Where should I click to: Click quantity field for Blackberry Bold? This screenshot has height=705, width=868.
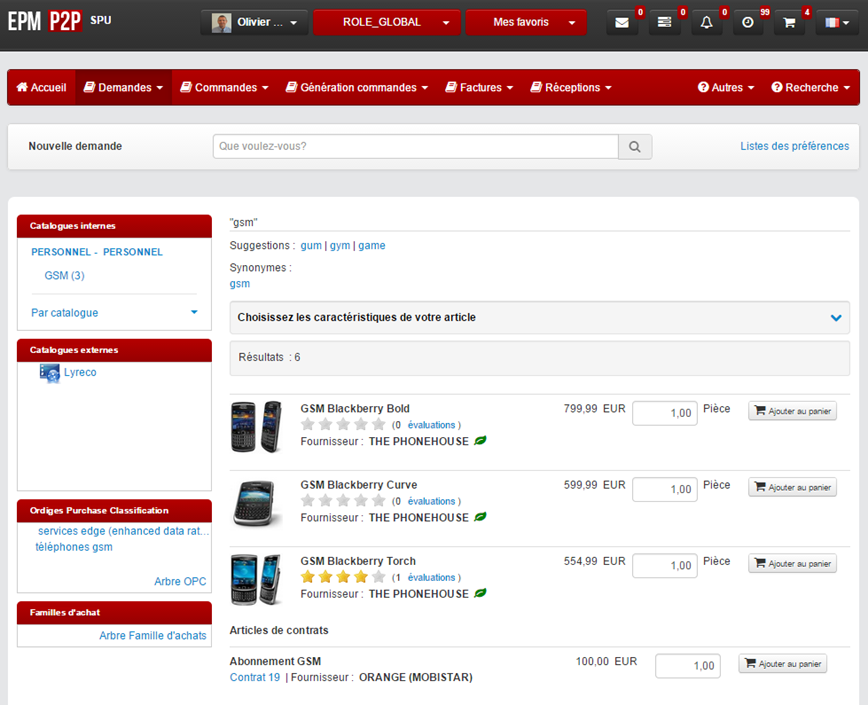click(x=665, y=413)
